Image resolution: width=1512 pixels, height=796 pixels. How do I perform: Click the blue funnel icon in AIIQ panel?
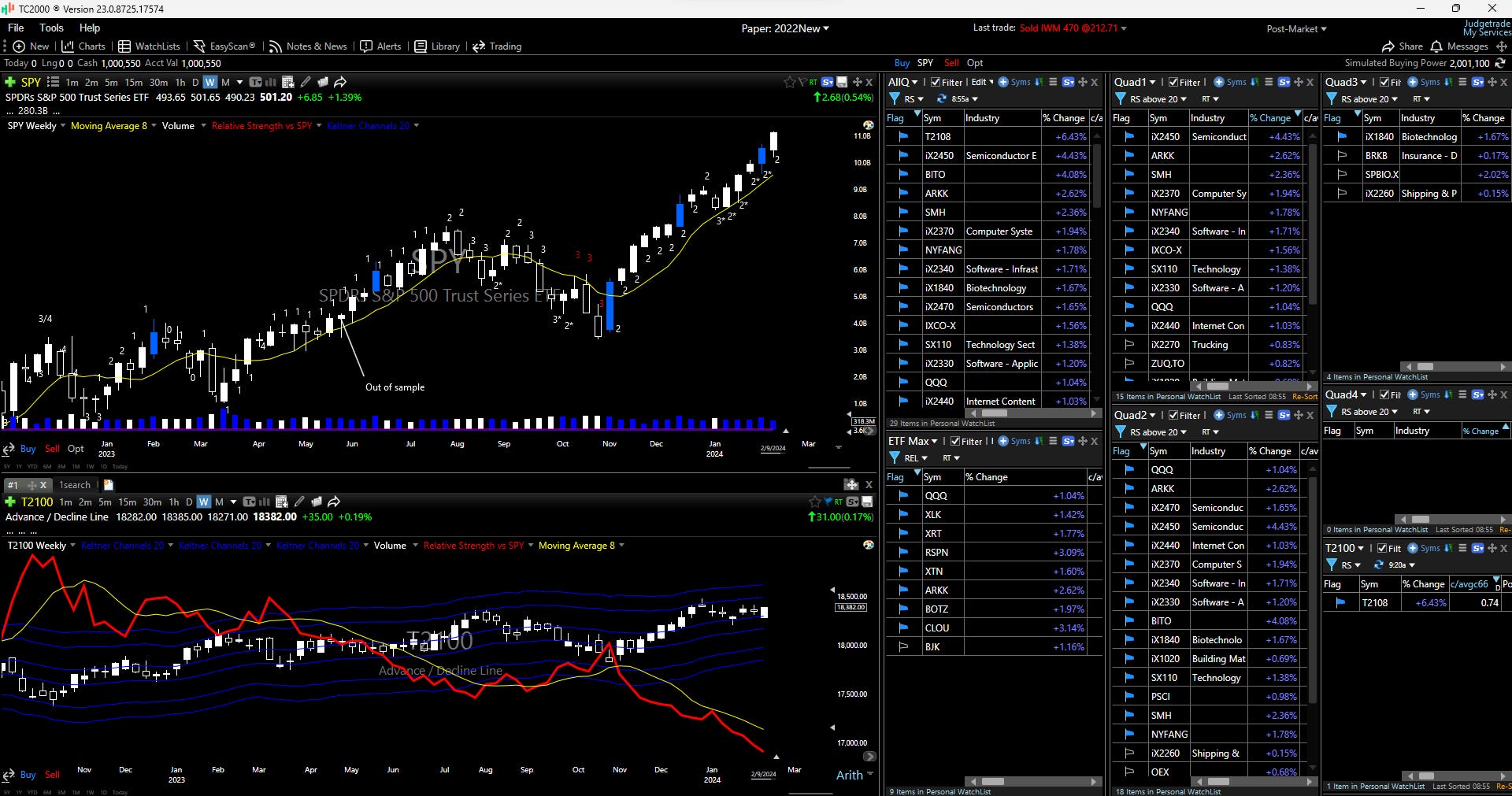[895, 99]
